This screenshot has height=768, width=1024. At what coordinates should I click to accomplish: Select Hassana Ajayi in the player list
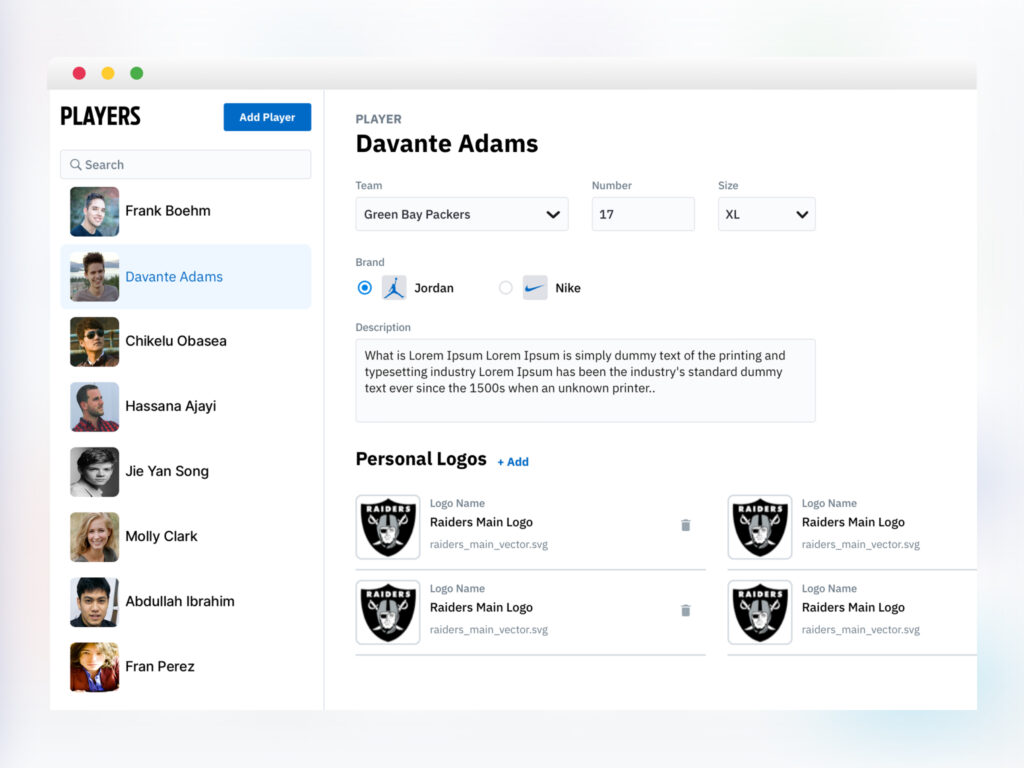pos(185,406)
